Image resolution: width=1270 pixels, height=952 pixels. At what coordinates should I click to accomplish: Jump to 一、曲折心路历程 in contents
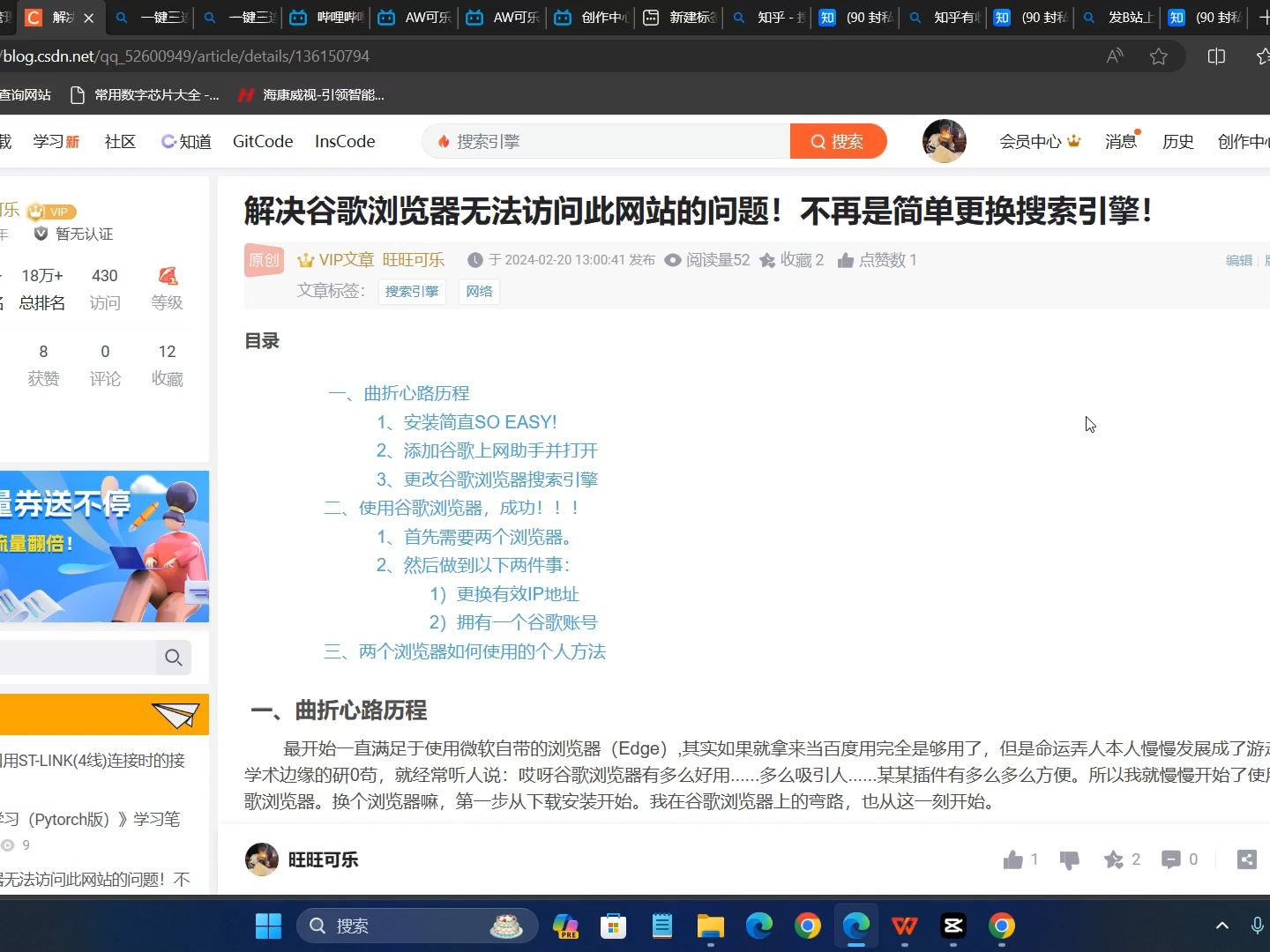point(399,393)
